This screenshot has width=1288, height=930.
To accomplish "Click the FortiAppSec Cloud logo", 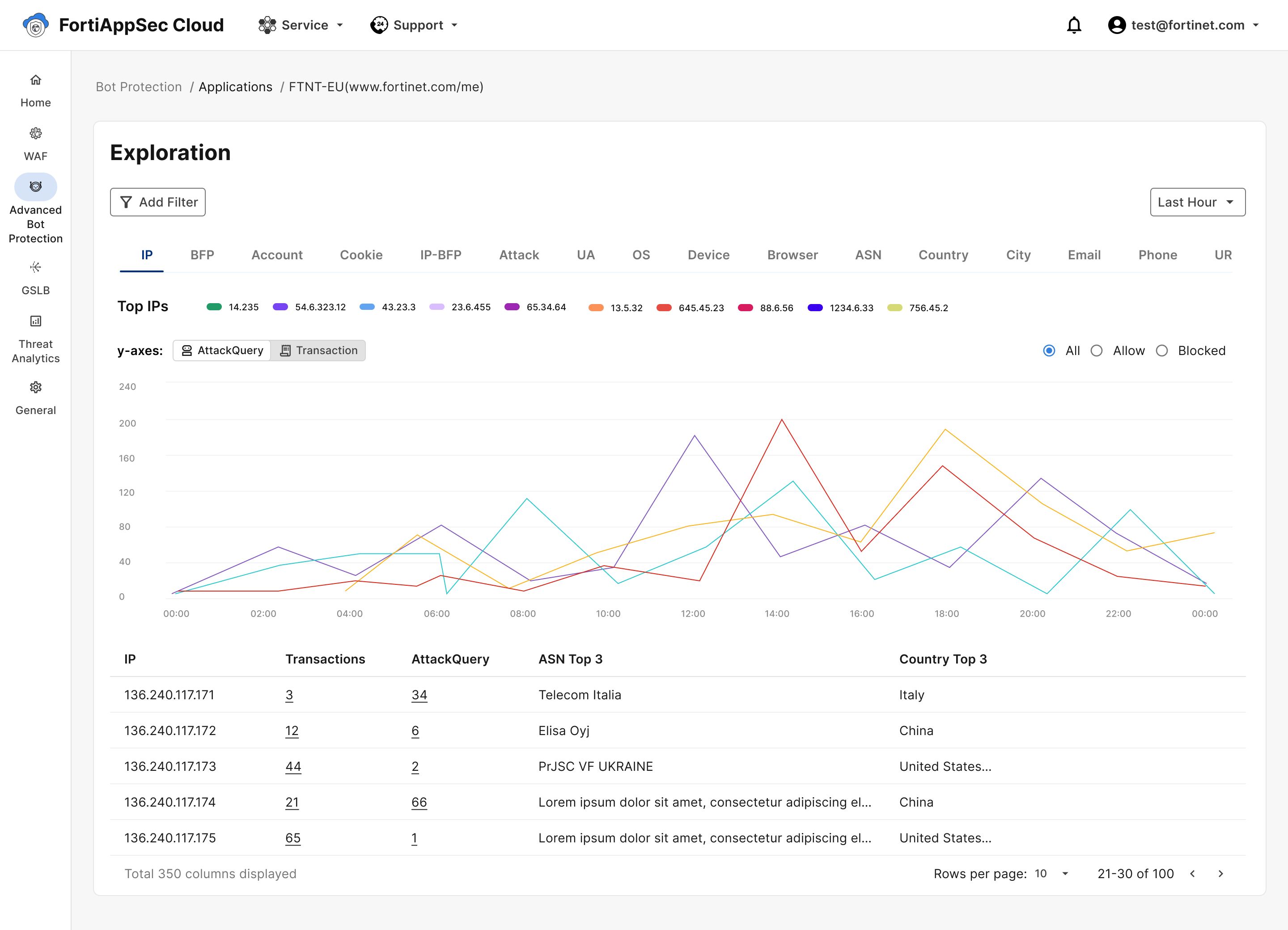I will 35,25.
